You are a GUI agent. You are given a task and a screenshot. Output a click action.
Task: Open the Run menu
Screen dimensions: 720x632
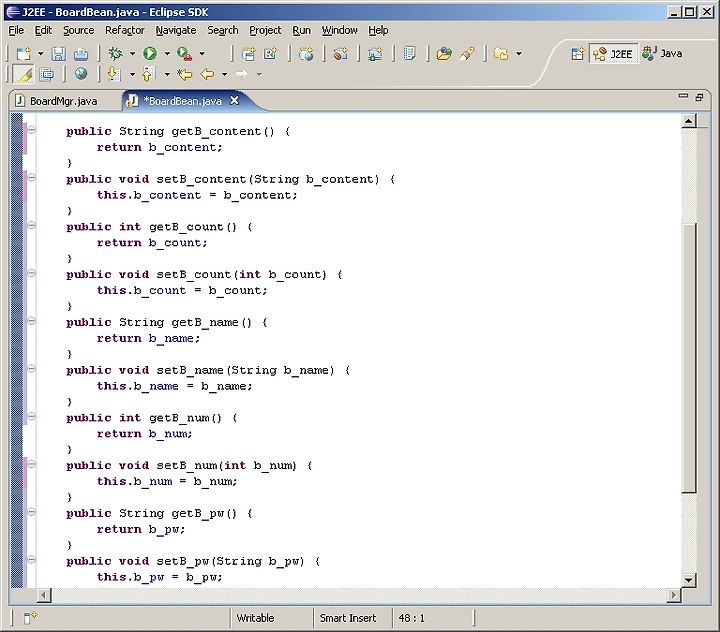(301, 30)
